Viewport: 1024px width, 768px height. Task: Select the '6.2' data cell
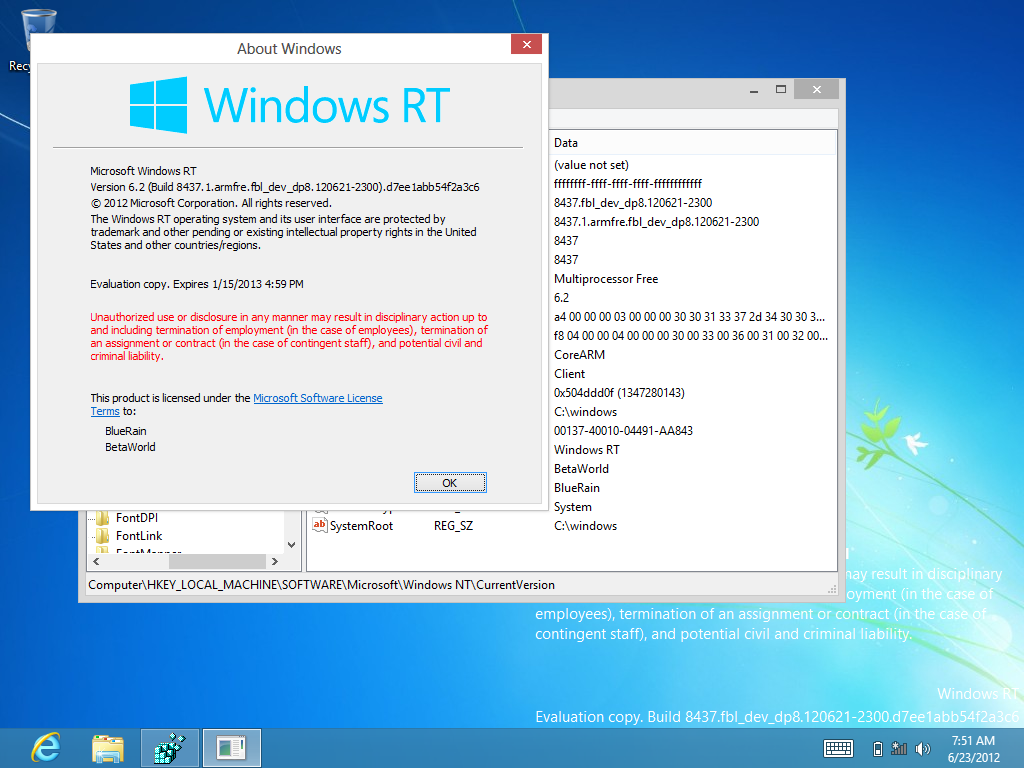coord(562,298)
